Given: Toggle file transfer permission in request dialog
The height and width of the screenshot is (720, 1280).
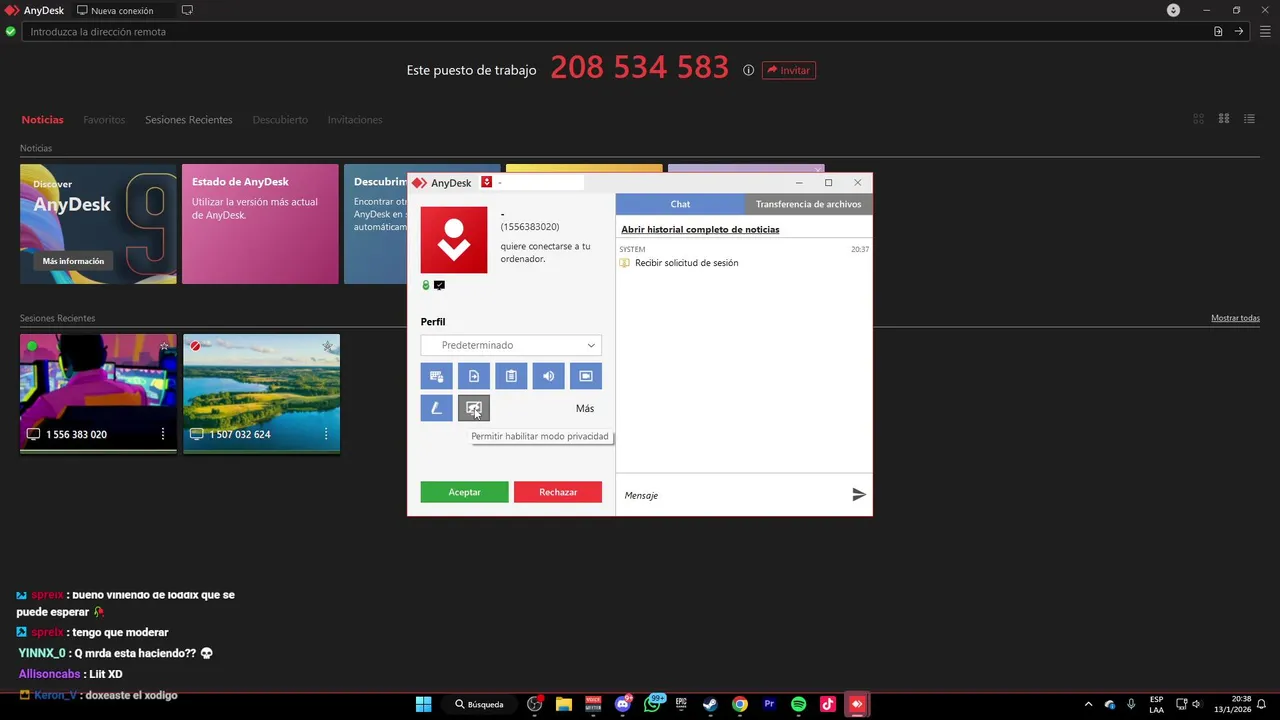Looking at the screenshot, I should pyautogui.click(x=474, y=376).
